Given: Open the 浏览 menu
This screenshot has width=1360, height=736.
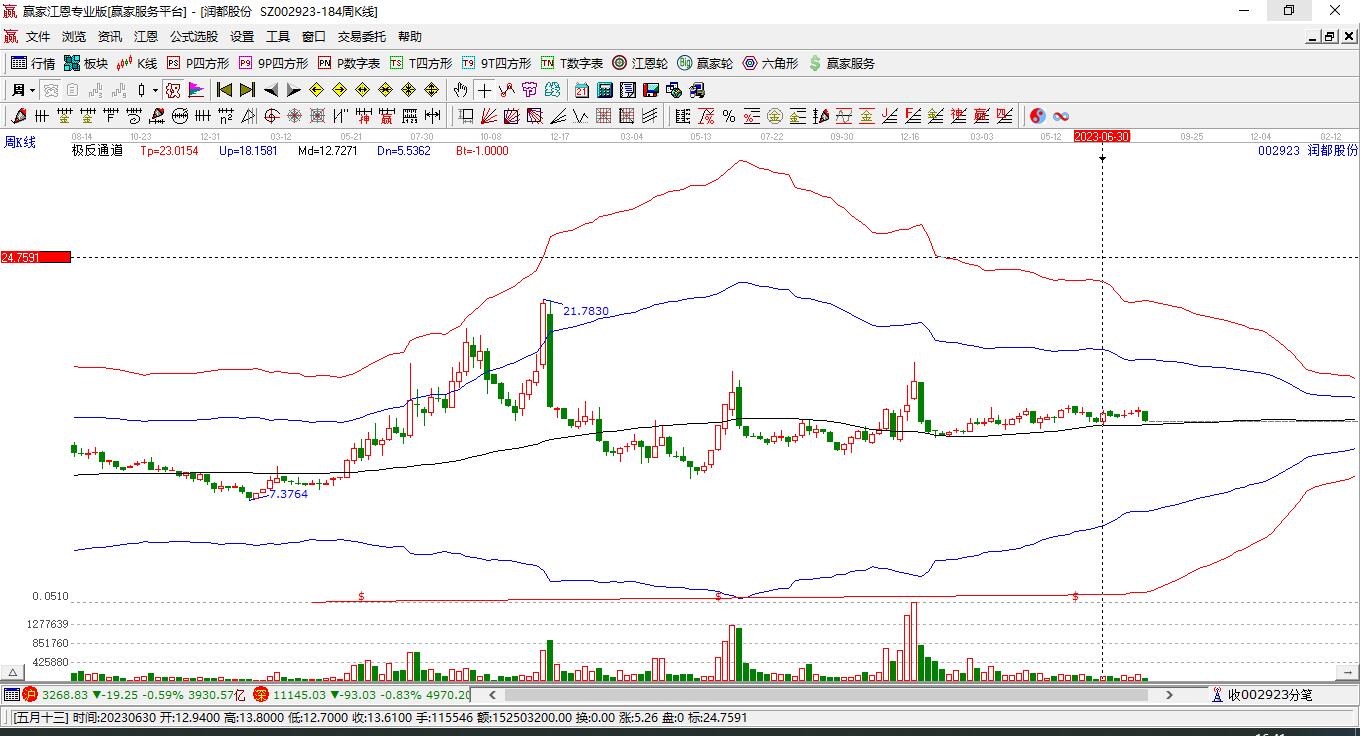Looking at the screenshot, I should (74, 37).
